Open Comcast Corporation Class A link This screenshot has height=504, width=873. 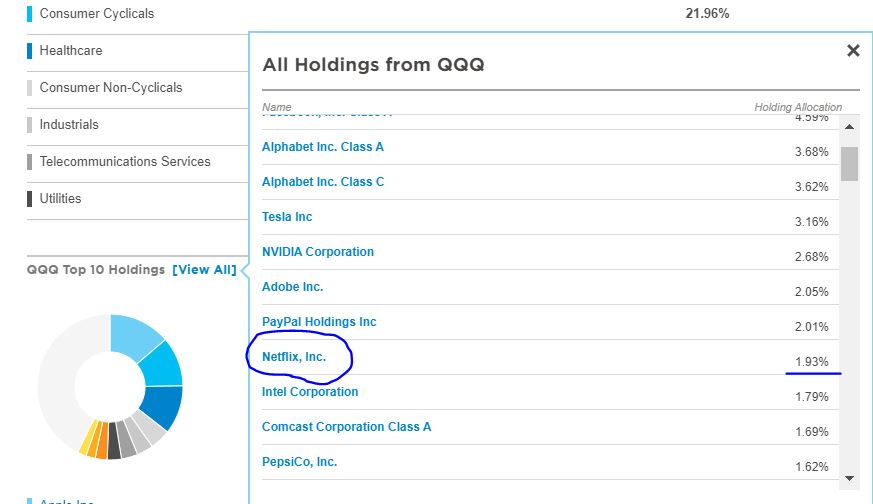pyautogui.click(x=346, y=427)
